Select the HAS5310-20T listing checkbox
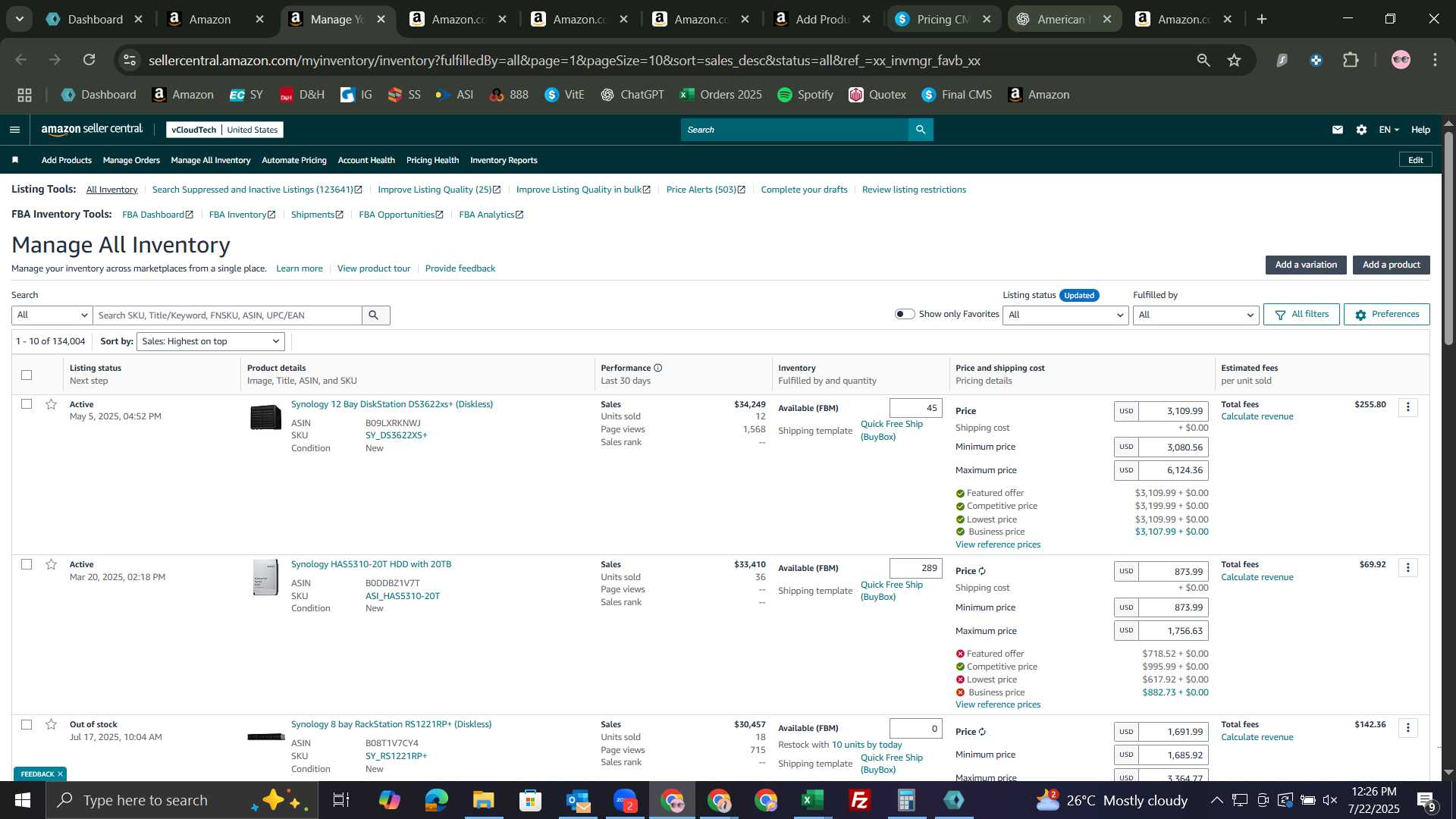 tap(27, 564)
